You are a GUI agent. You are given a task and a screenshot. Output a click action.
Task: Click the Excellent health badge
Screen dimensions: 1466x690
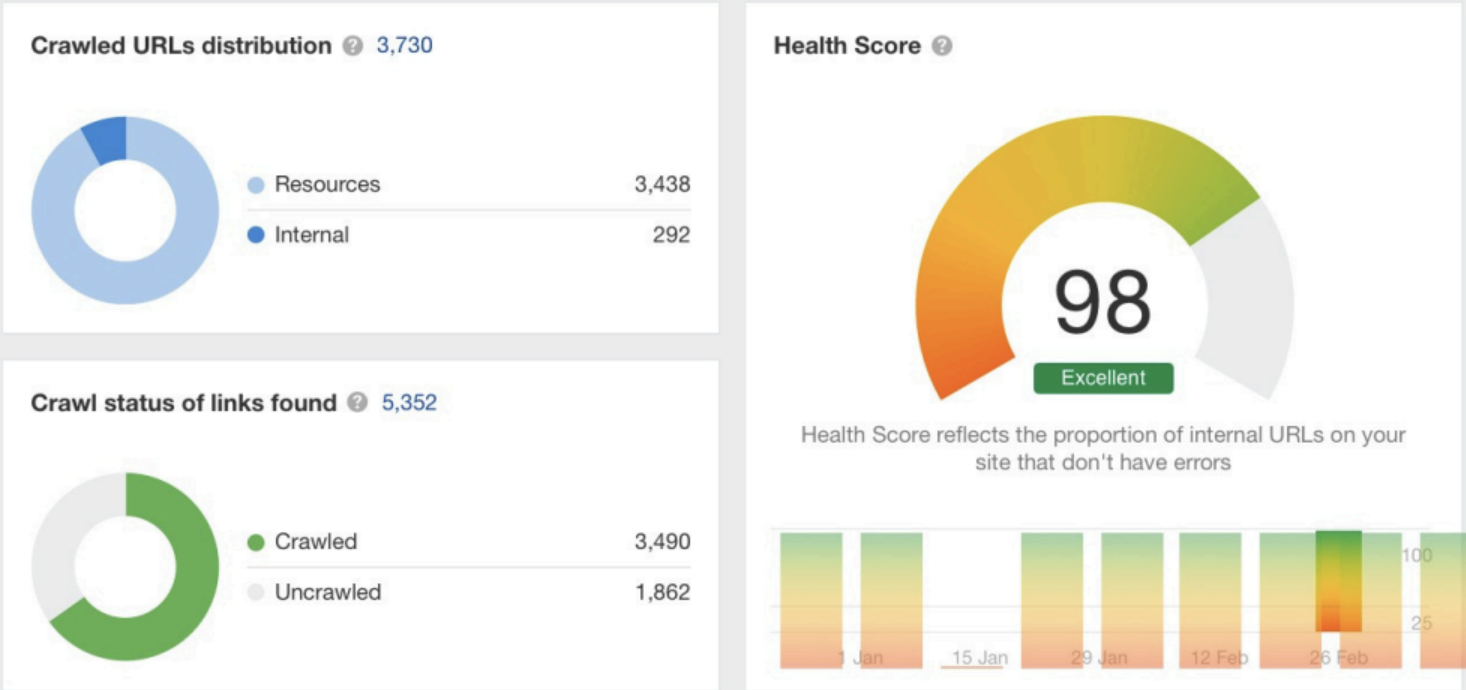(x=1103, y=378)
